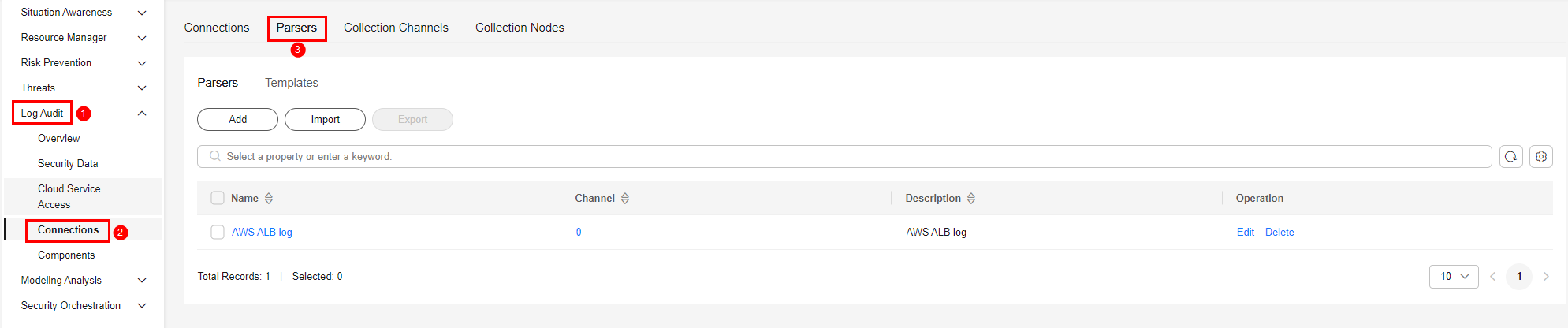This screenshot has height=328, width=1568.
Task: Go to previous page arrow
Action: click(1492, 277)
